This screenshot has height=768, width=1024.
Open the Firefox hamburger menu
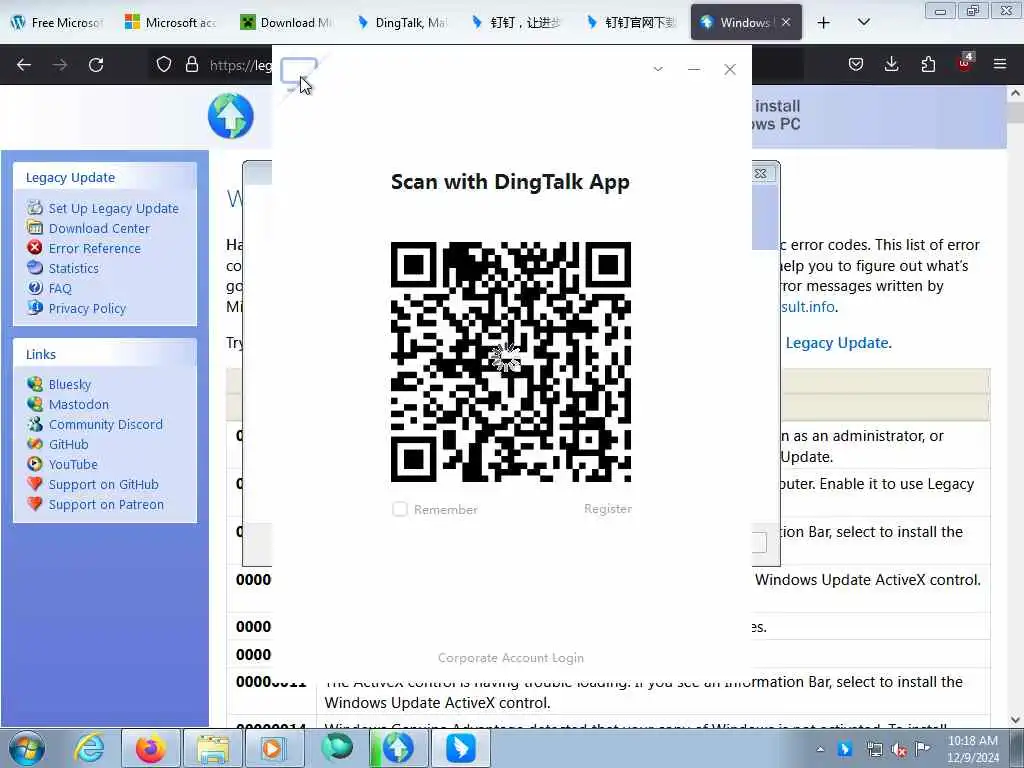(x=1000, y=64)
